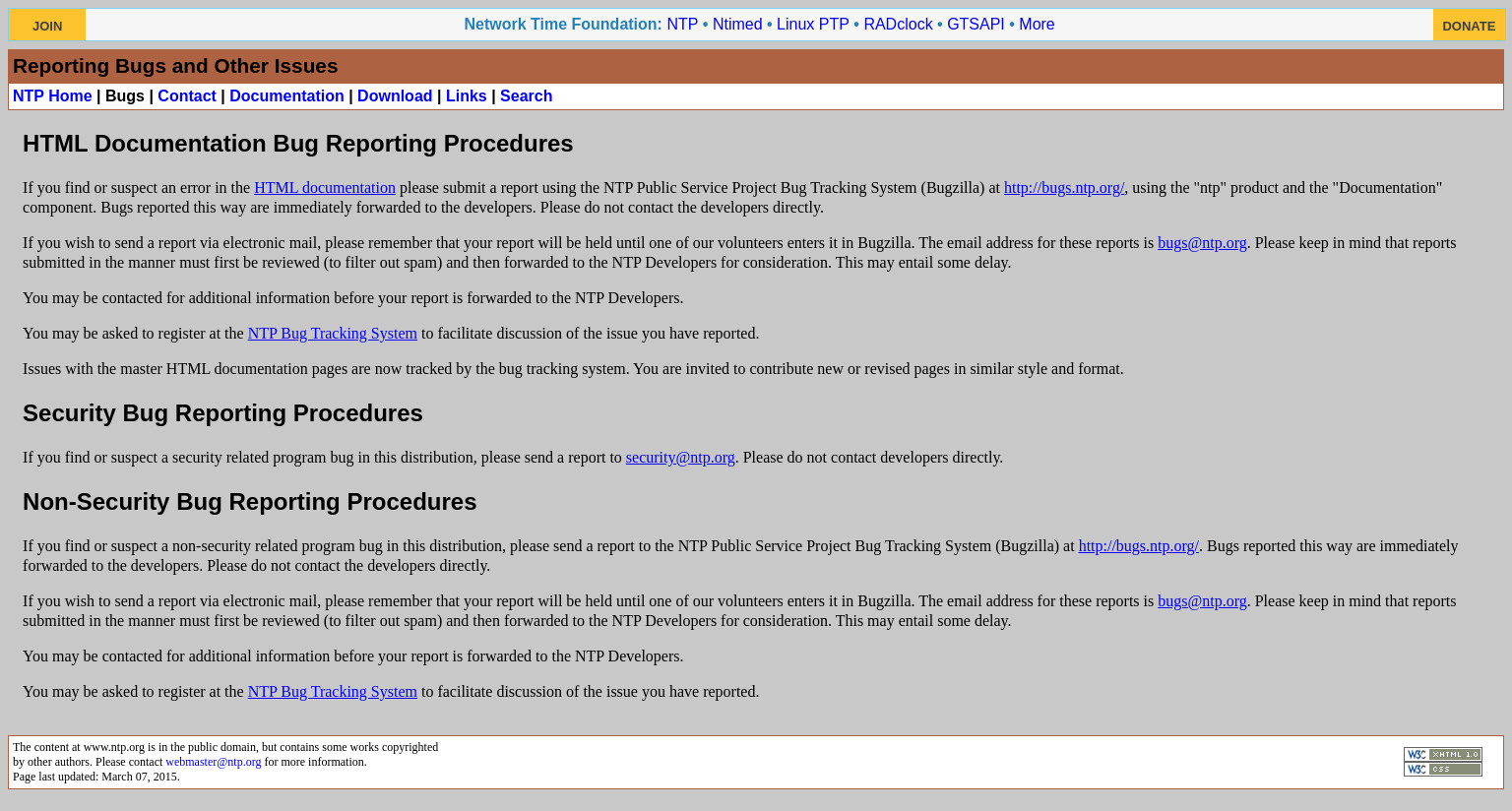Image resolution: width=1512 pixels, height=811 pixels.
Task: Click the Non-Security Bug Reporting Procedures heading
Action: click(249, 502)
